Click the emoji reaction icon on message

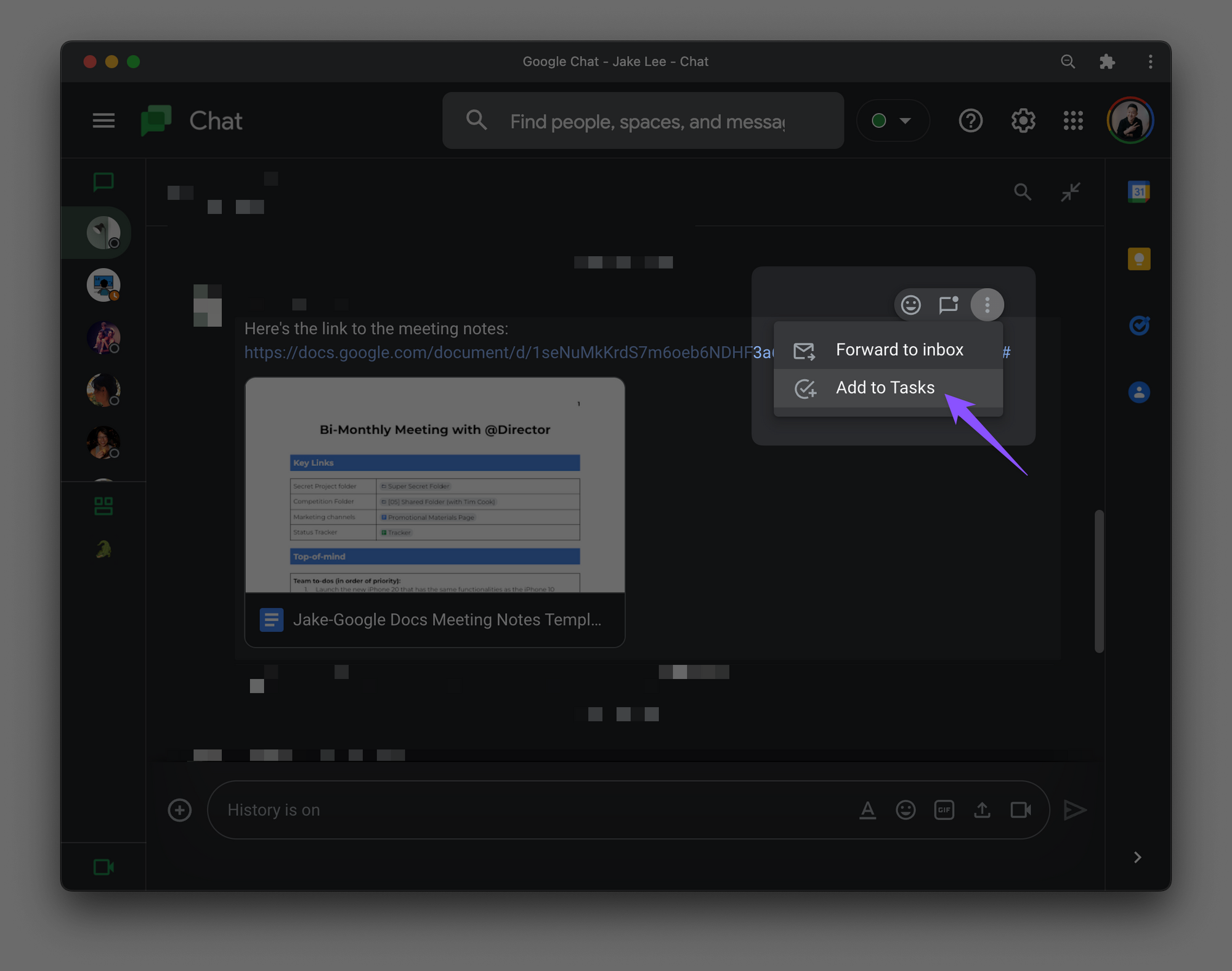910,305
